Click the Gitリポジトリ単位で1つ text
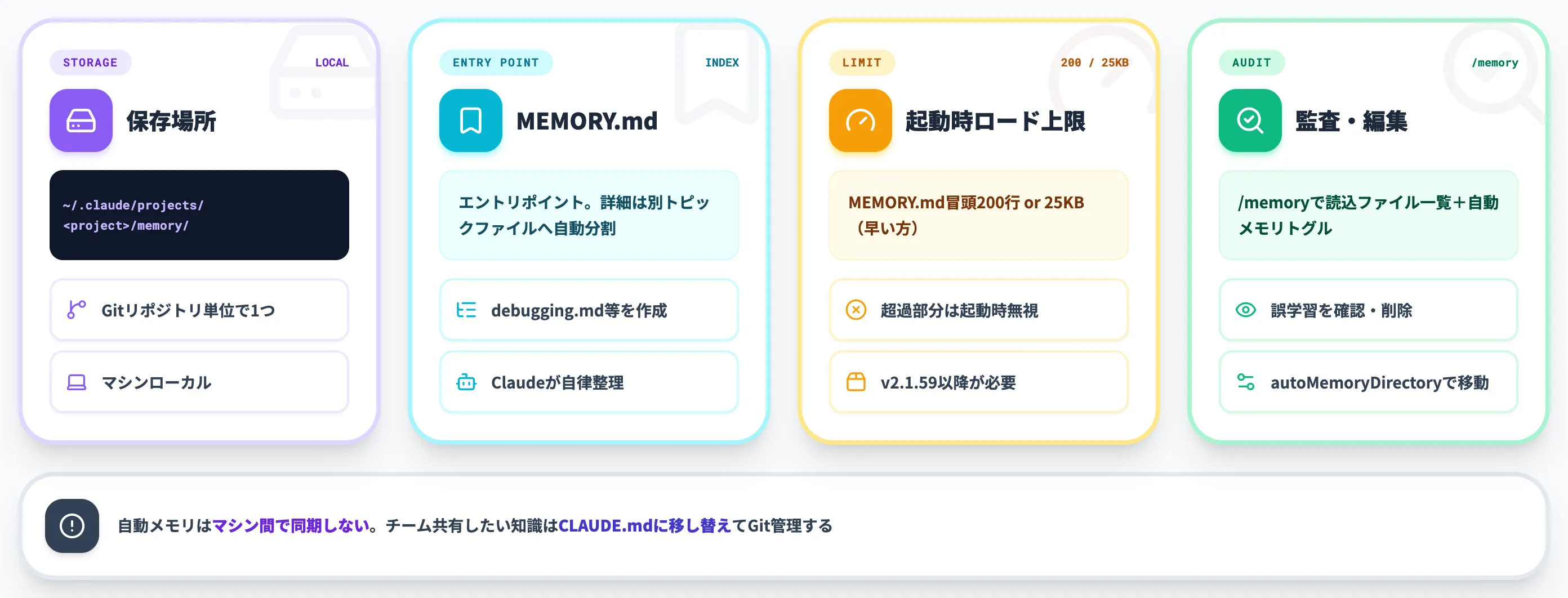Image resolution: width=1568 pixels, height=598 pixels. [188, 310]
